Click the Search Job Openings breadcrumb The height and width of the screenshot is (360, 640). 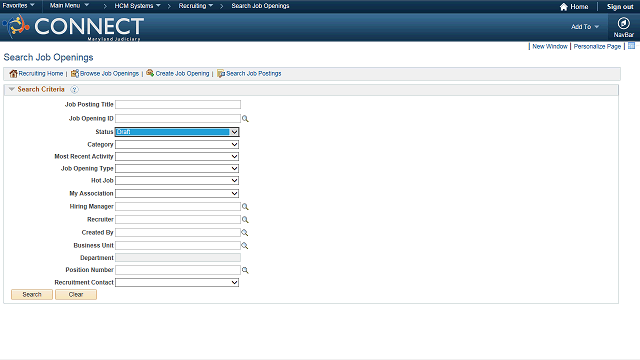260,6
